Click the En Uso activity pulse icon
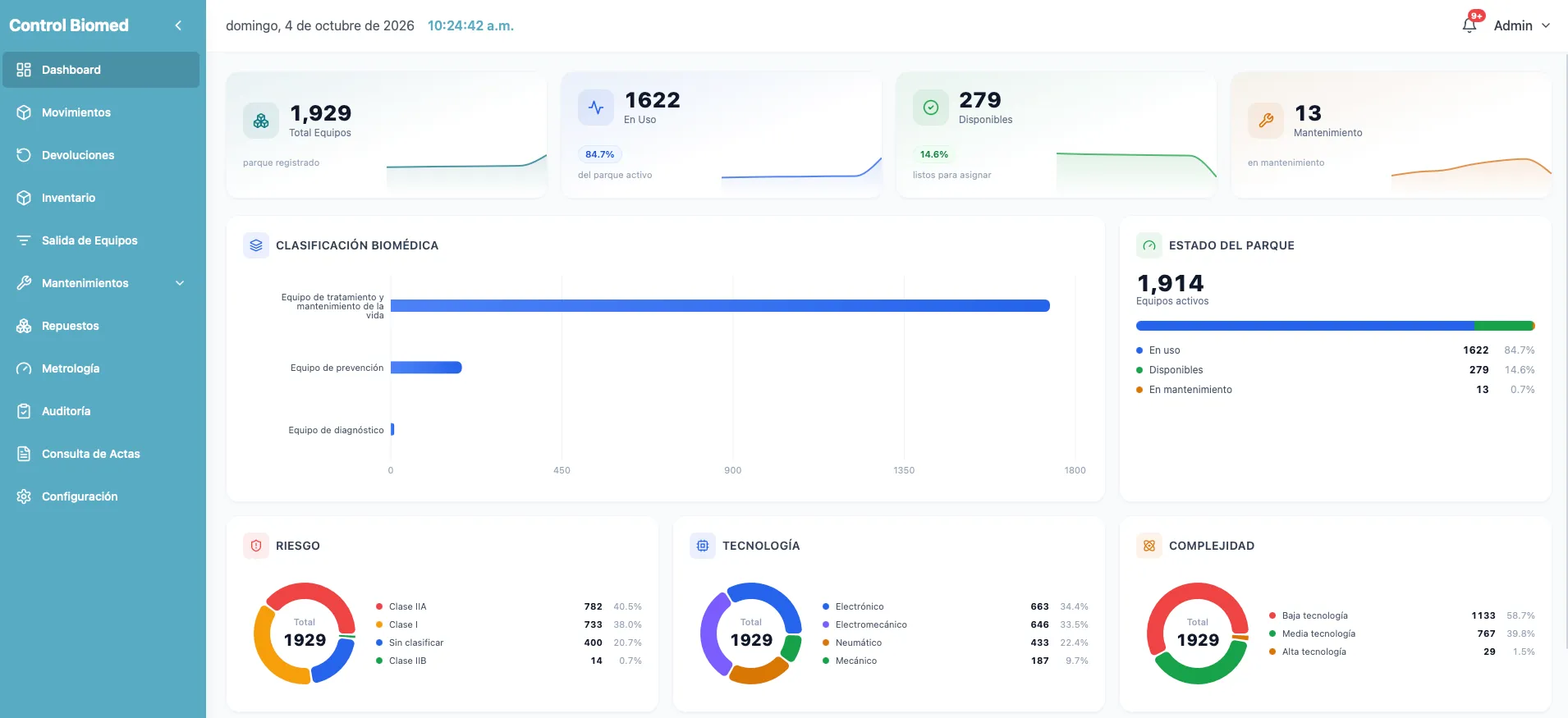The height and width of the screenshot is (718, 1568). (x=596, y=107)
